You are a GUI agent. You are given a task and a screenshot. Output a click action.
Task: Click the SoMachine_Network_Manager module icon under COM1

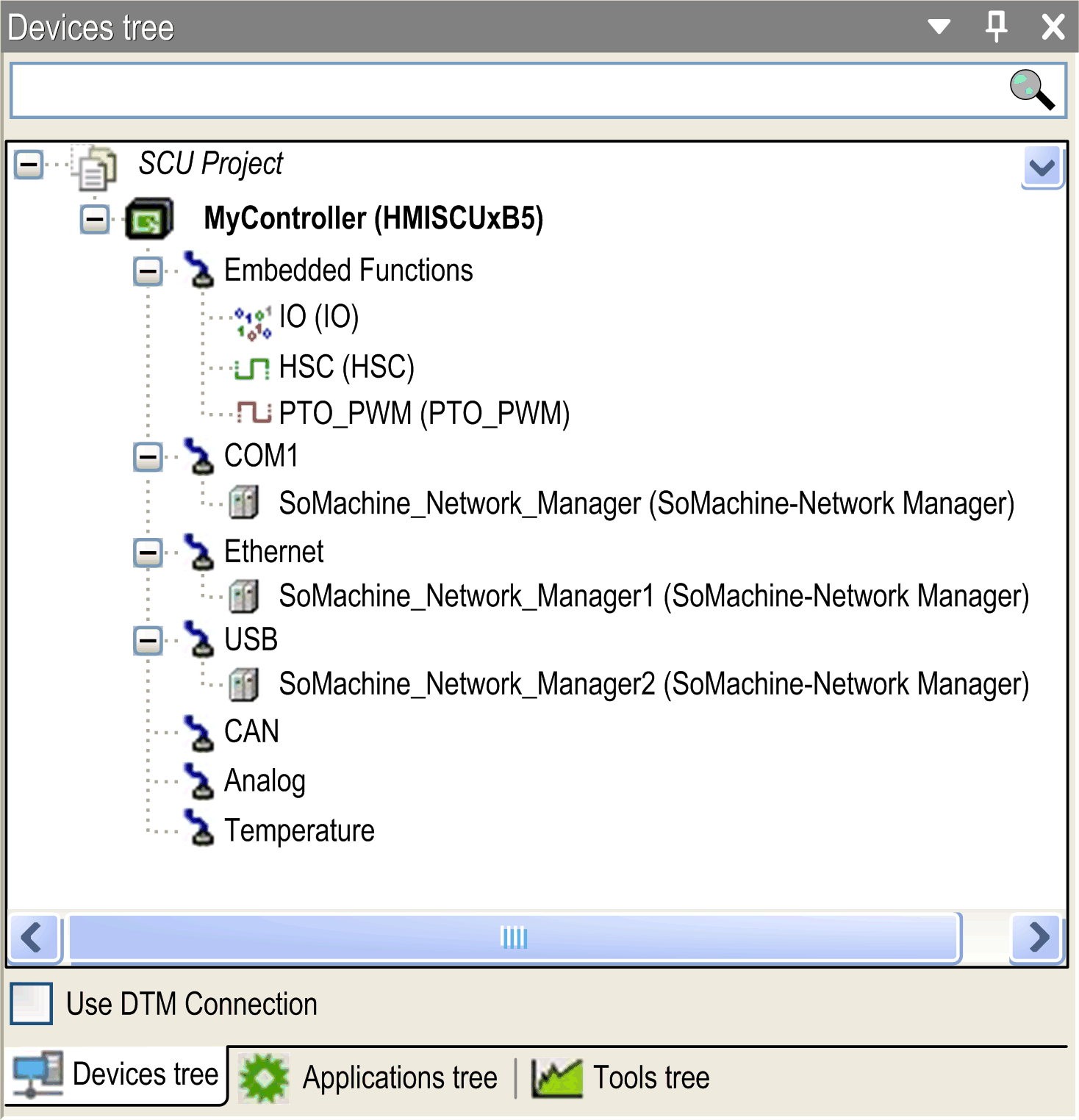(x=243, y=503)
